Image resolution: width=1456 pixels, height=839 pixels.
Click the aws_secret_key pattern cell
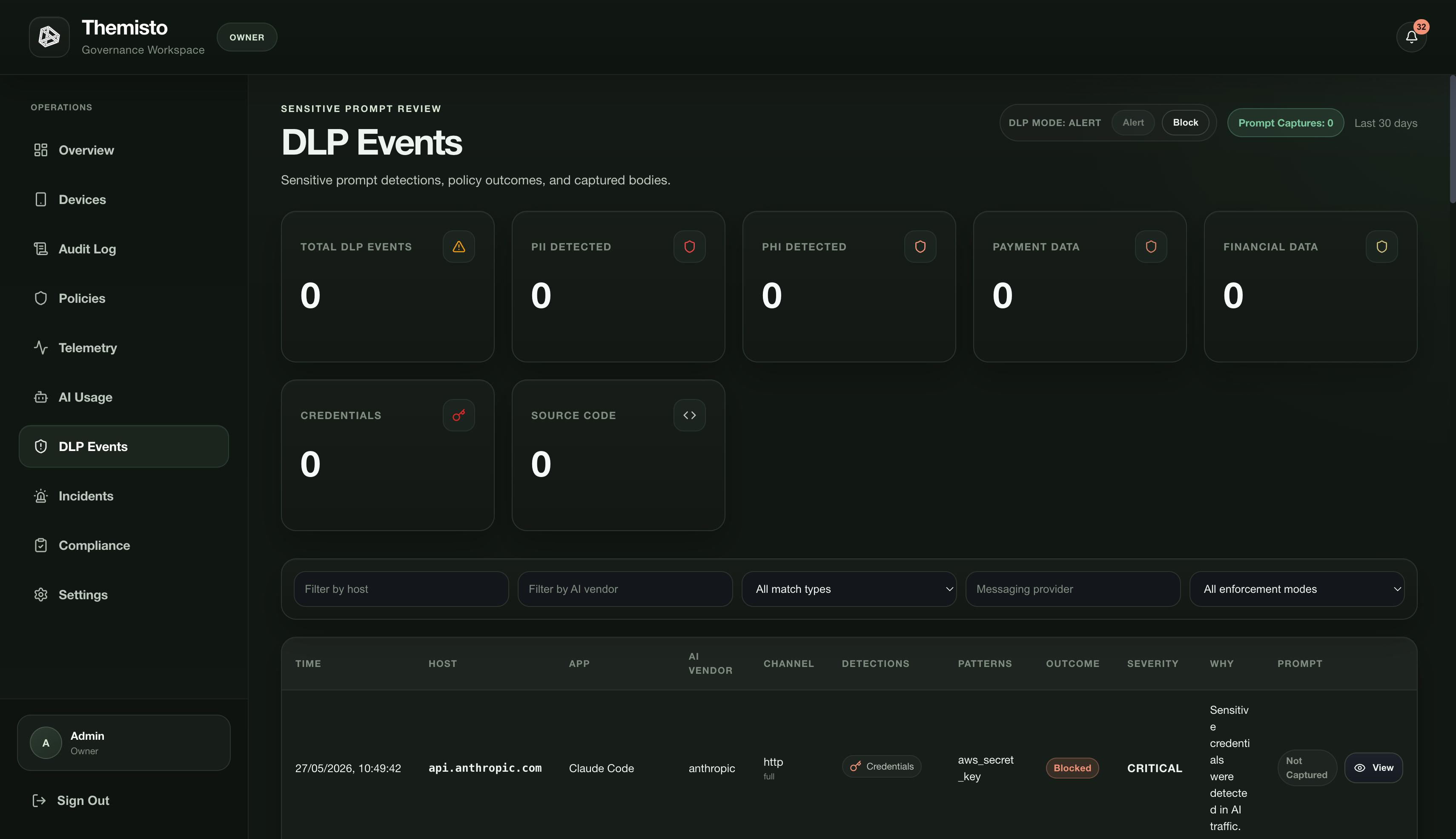point(986,768)
